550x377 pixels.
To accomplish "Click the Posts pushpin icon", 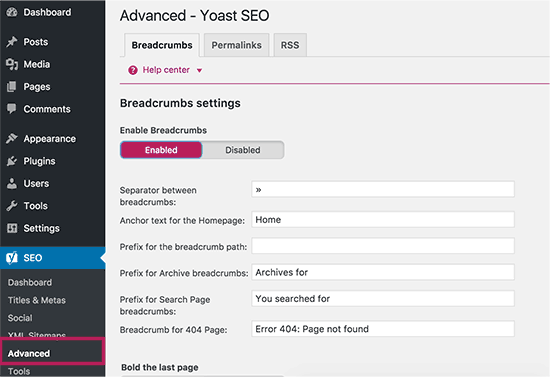I will pos(12,42).
